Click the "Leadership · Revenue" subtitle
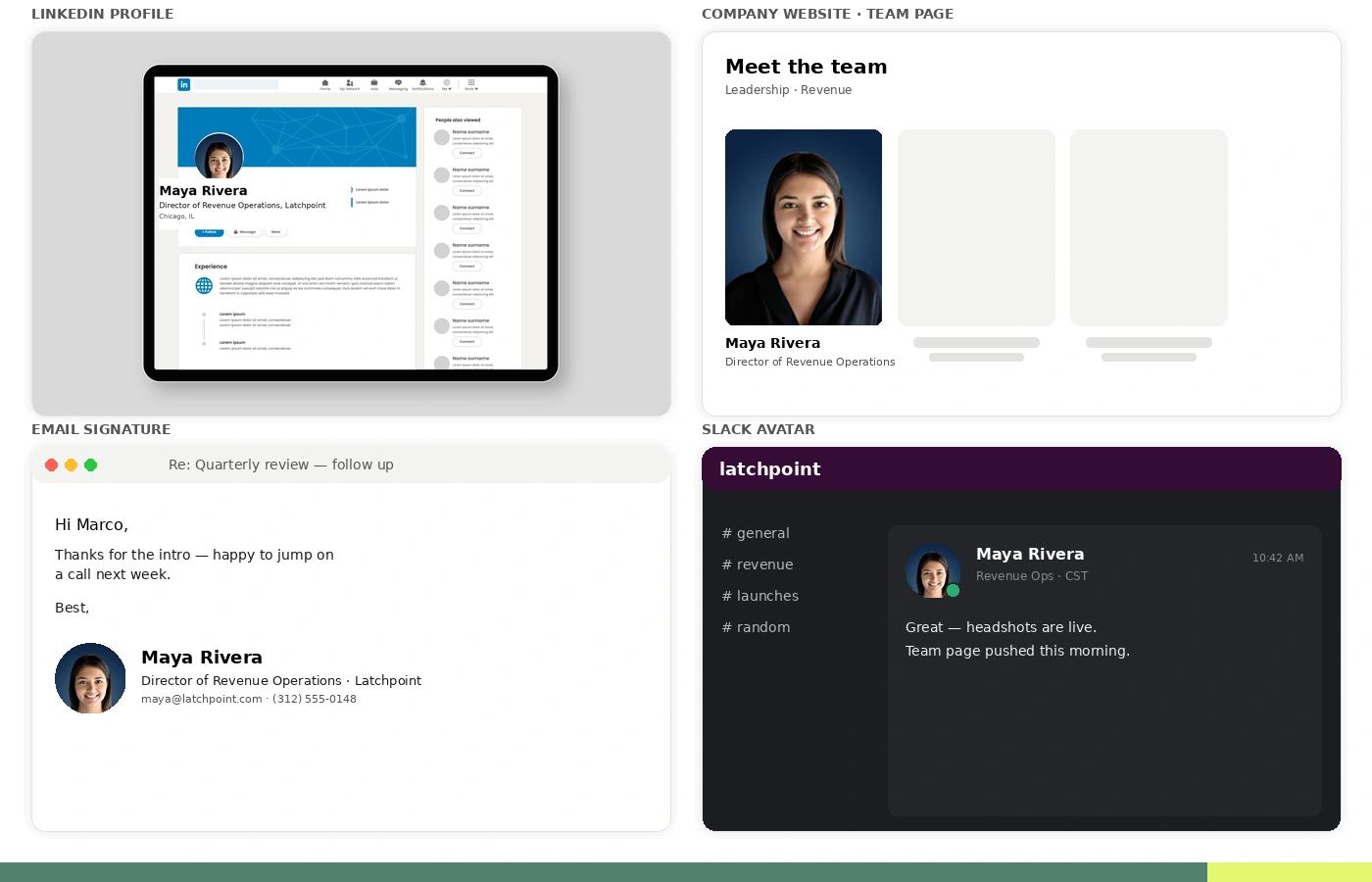Screen dimensions: 1372x882 click(x=788, y=90)
